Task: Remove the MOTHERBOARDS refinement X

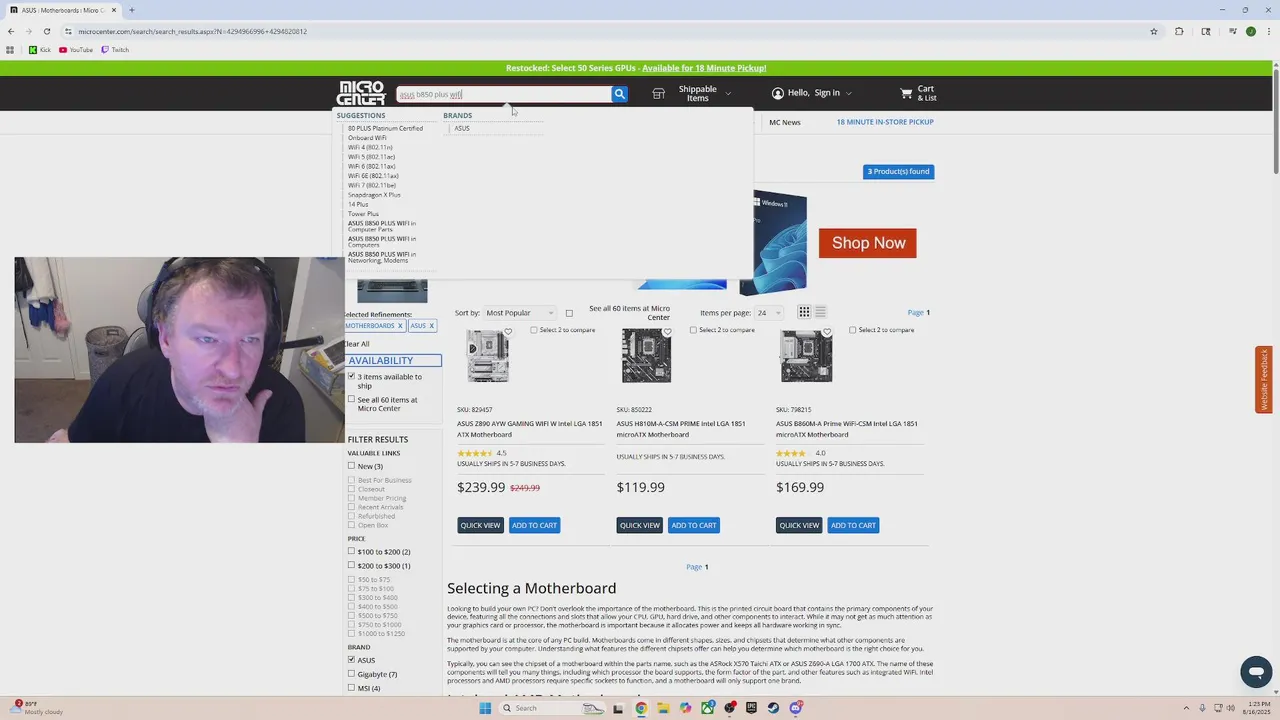Action: 400,326
